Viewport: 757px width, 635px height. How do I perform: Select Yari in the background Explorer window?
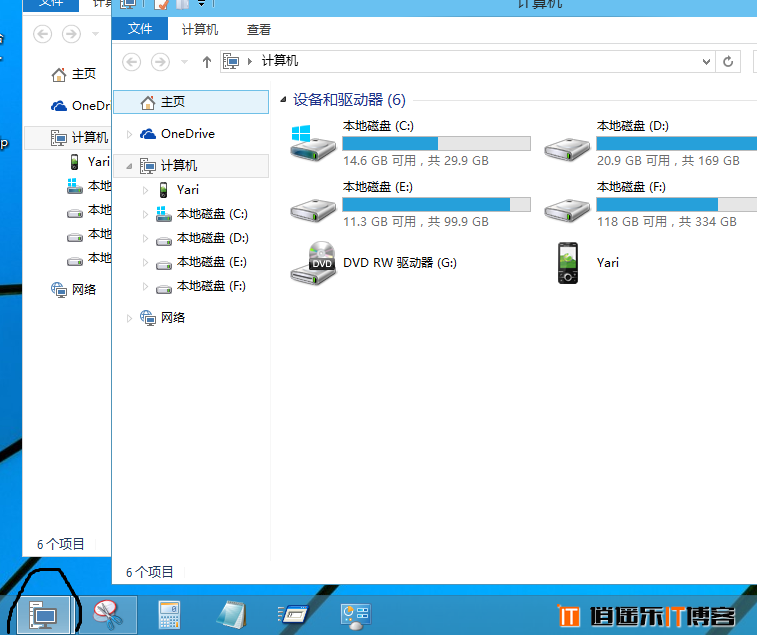[x=90, y=162]
